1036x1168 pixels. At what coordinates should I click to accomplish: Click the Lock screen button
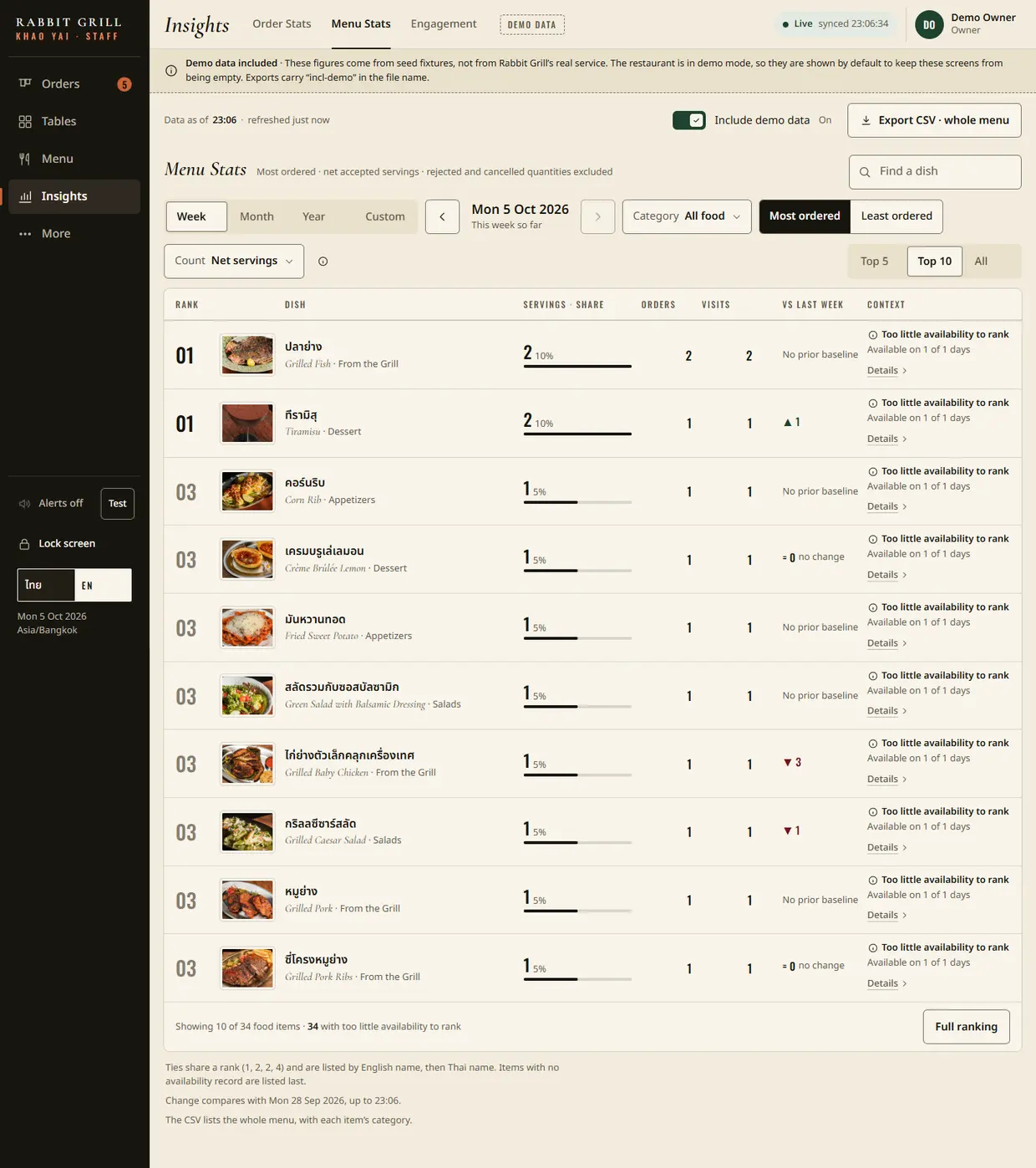(57, 544)
